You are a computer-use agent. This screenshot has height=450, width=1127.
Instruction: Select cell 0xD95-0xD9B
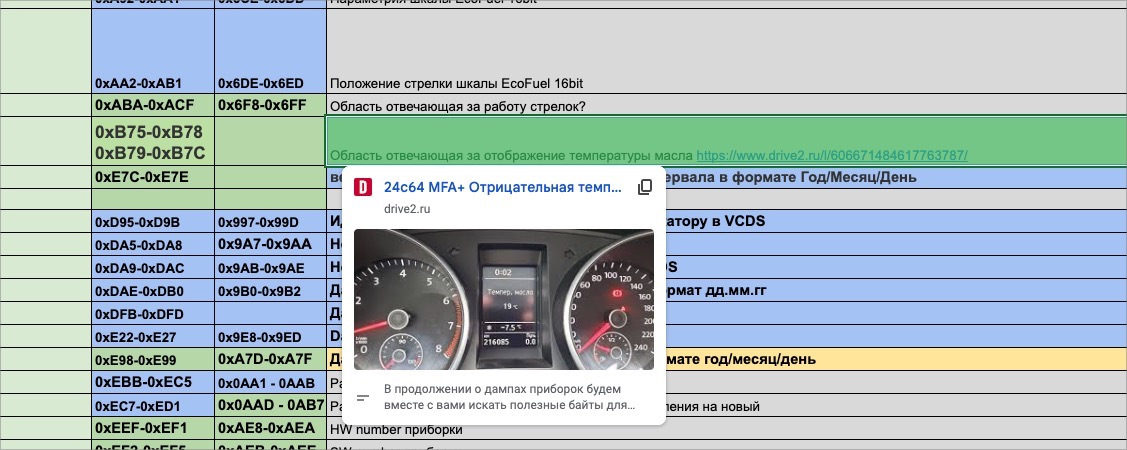(x=153, y=221)
